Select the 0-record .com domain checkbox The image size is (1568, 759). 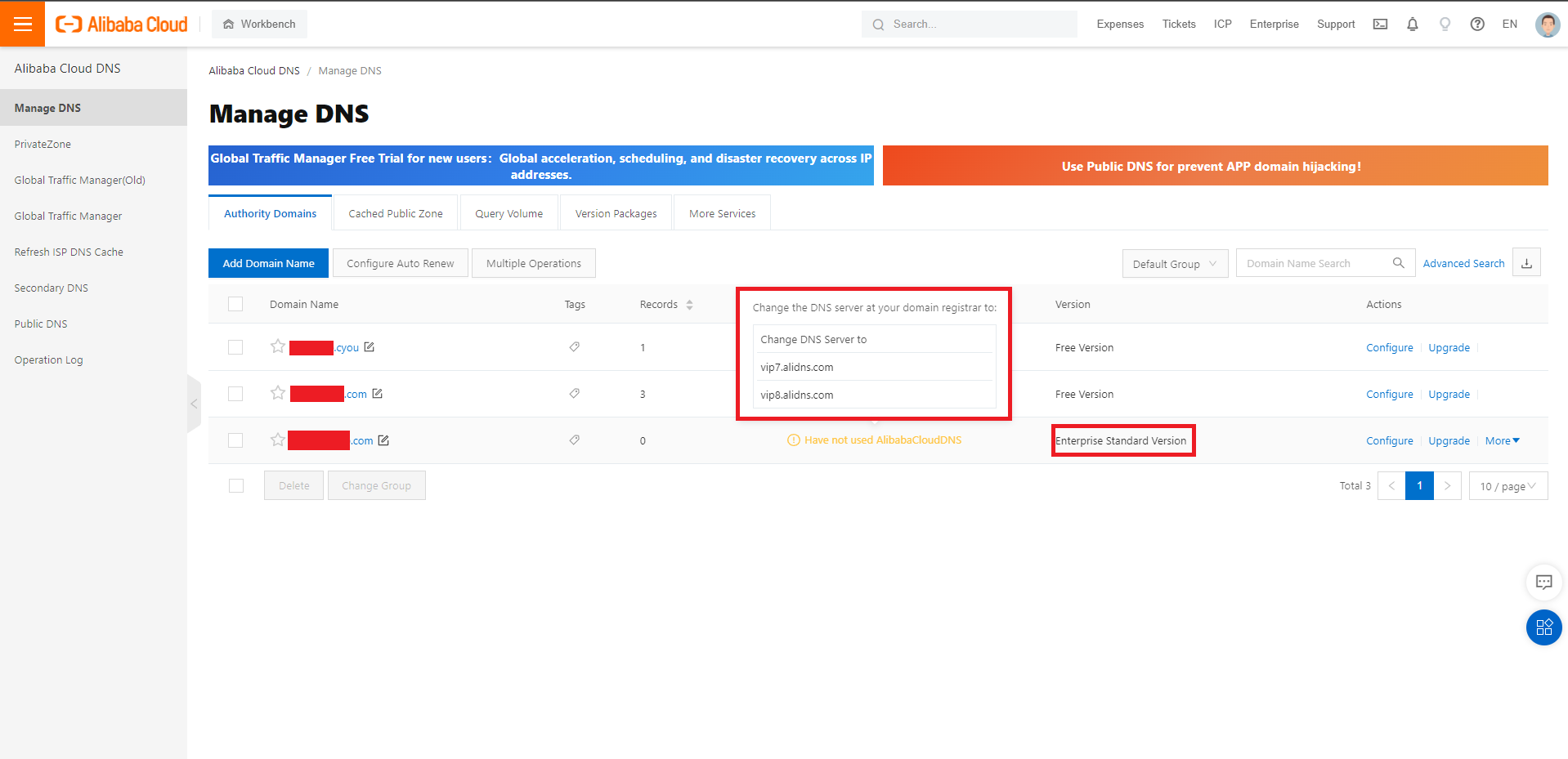click(235, 440)
